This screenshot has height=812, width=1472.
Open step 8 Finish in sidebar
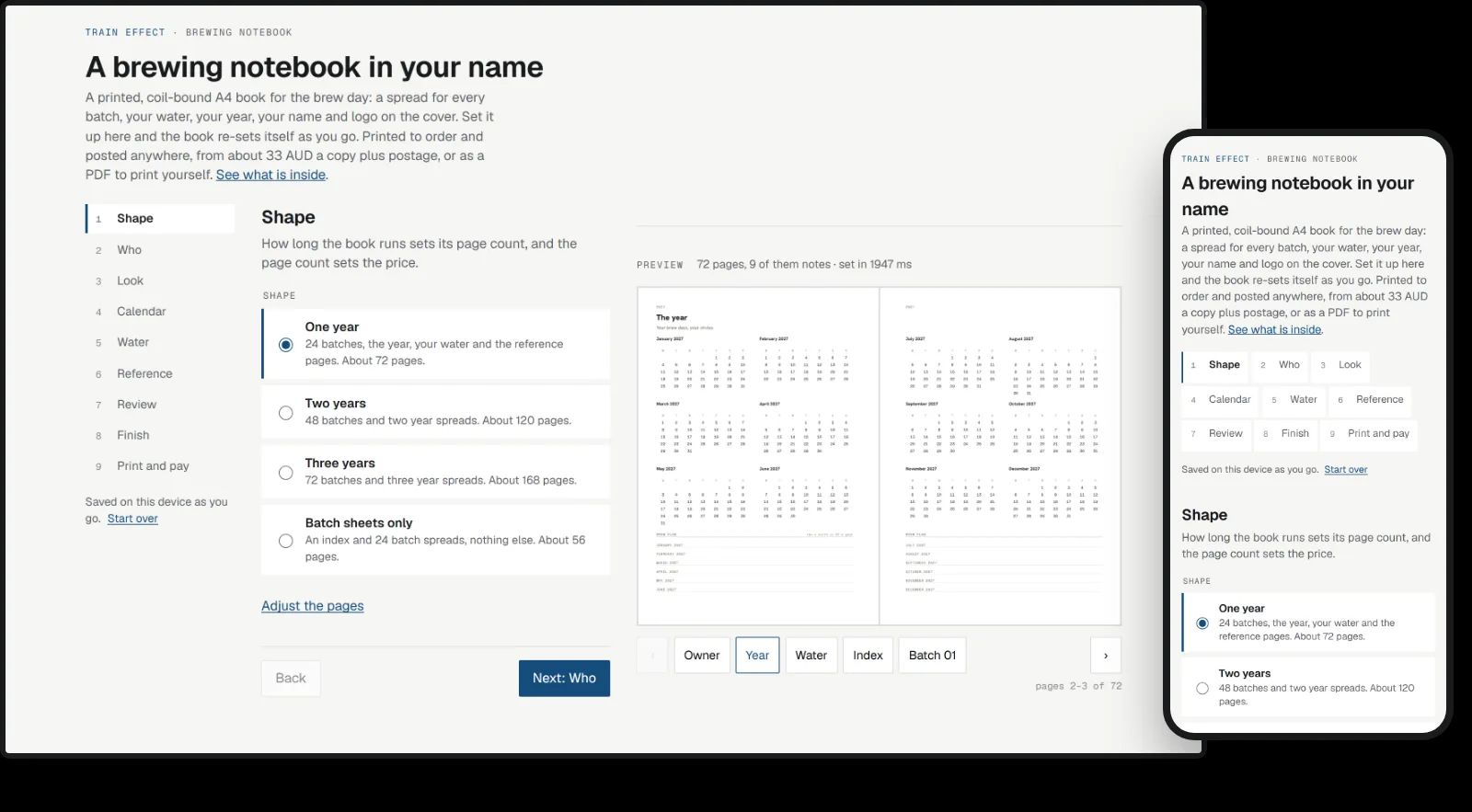point(160,435)
